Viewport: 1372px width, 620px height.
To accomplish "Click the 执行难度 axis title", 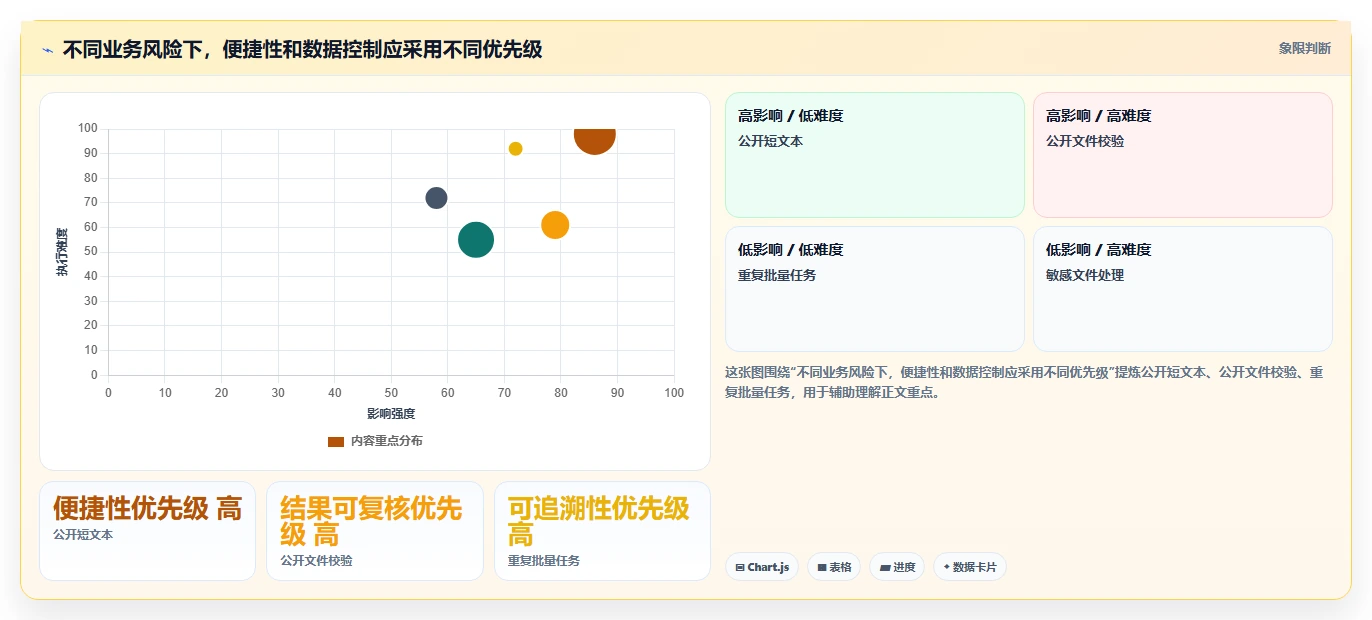I will tap(62, 252).
